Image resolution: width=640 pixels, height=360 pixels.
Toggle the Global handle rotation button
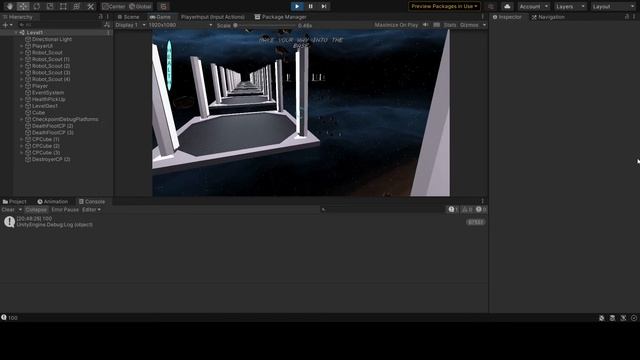140,7
